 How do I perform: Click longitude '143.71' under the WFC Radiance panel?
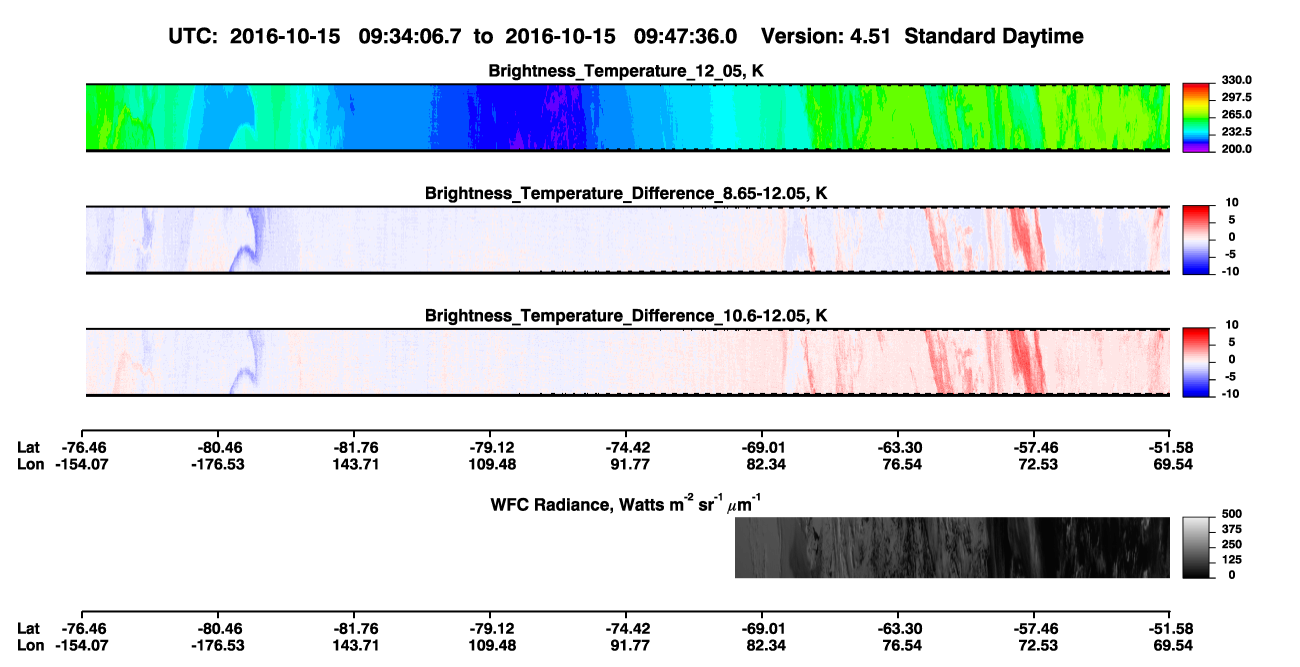(354, 646)
